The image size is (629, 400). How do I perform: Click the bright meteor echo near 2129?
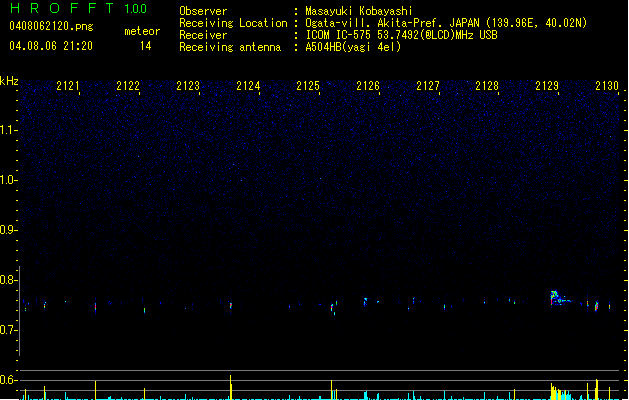556,296
